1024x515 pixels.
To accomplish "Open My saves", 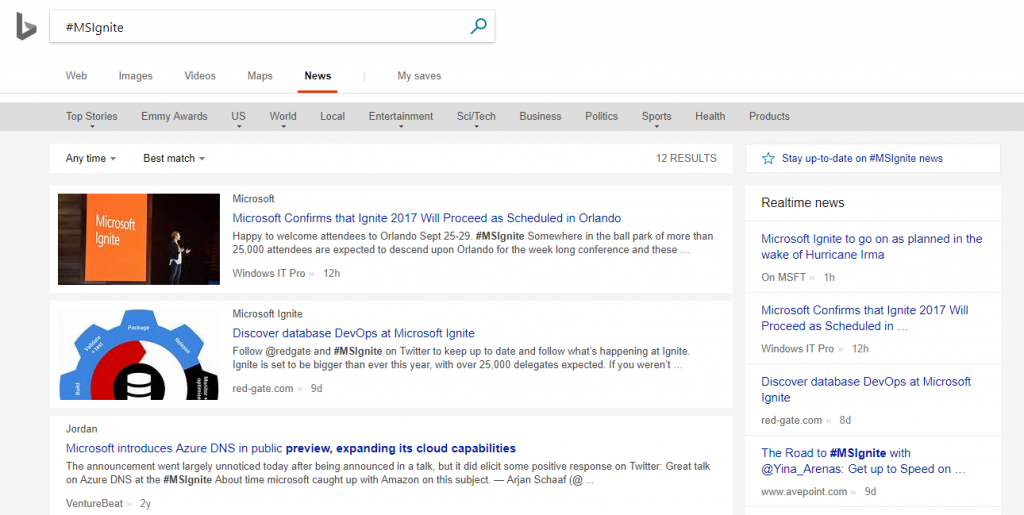I will pos(419,76).
